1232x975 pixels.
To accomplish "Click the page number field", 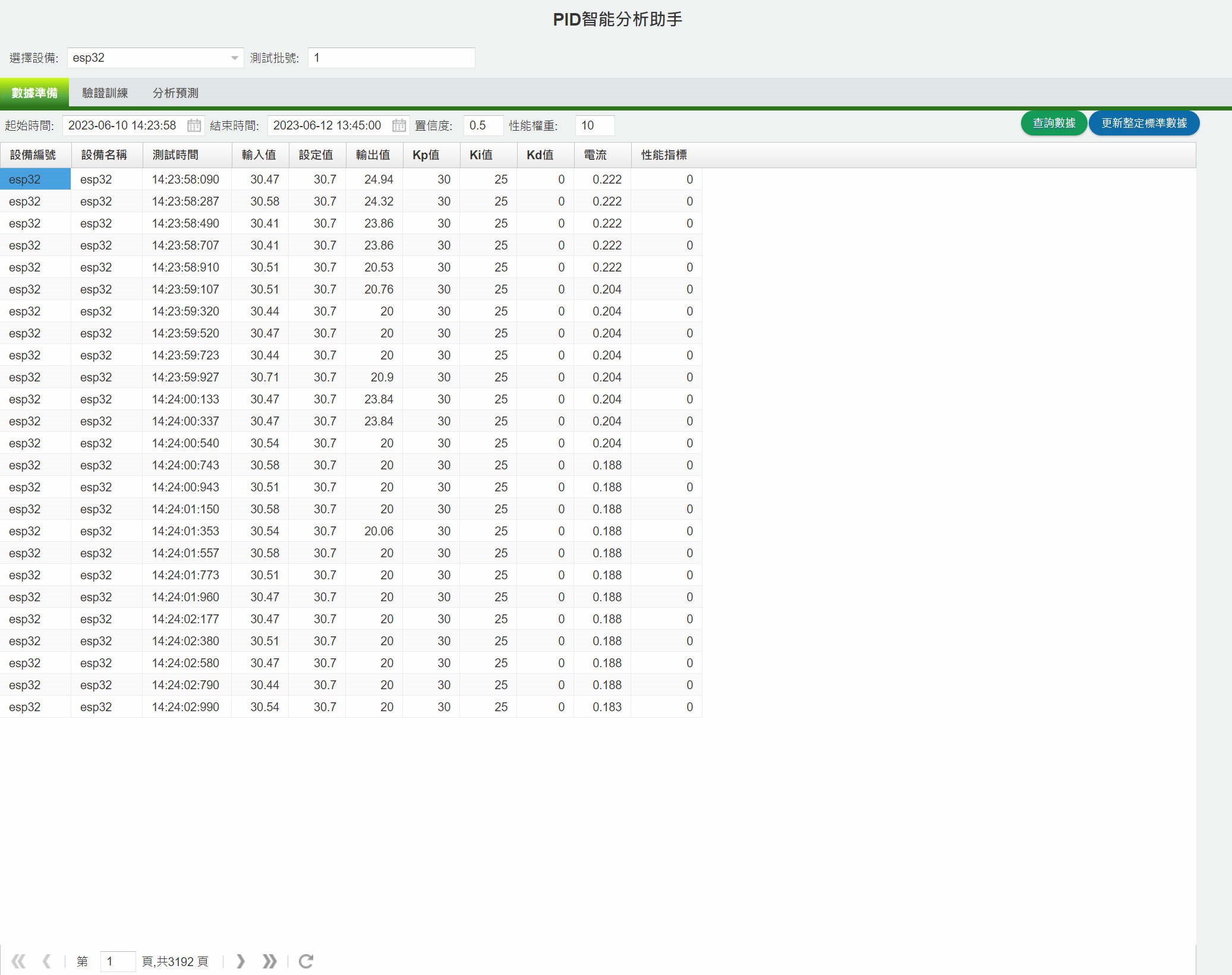I will pos(117,961).
